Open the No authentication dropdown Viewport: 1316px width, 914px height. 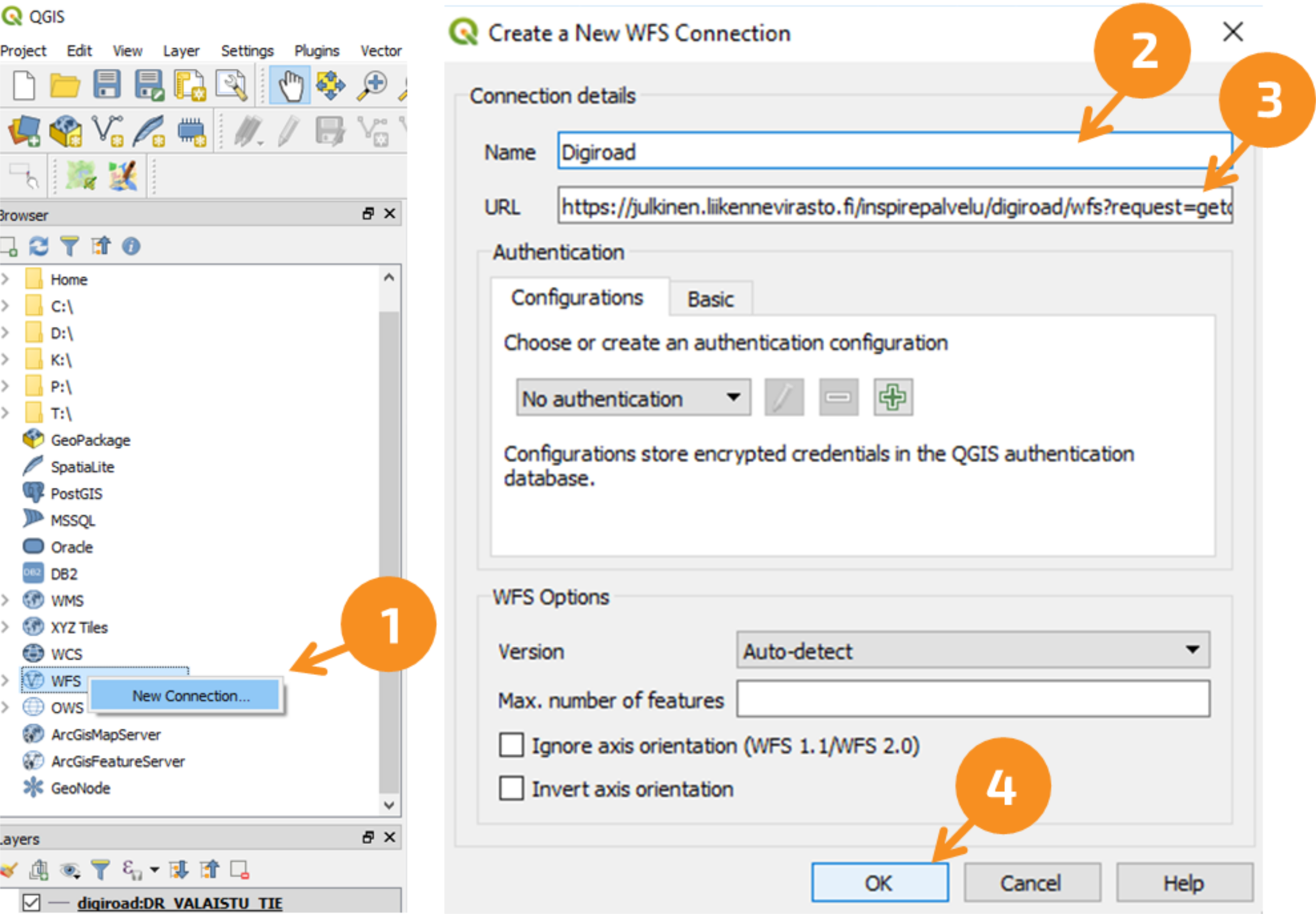pos(634,397)
